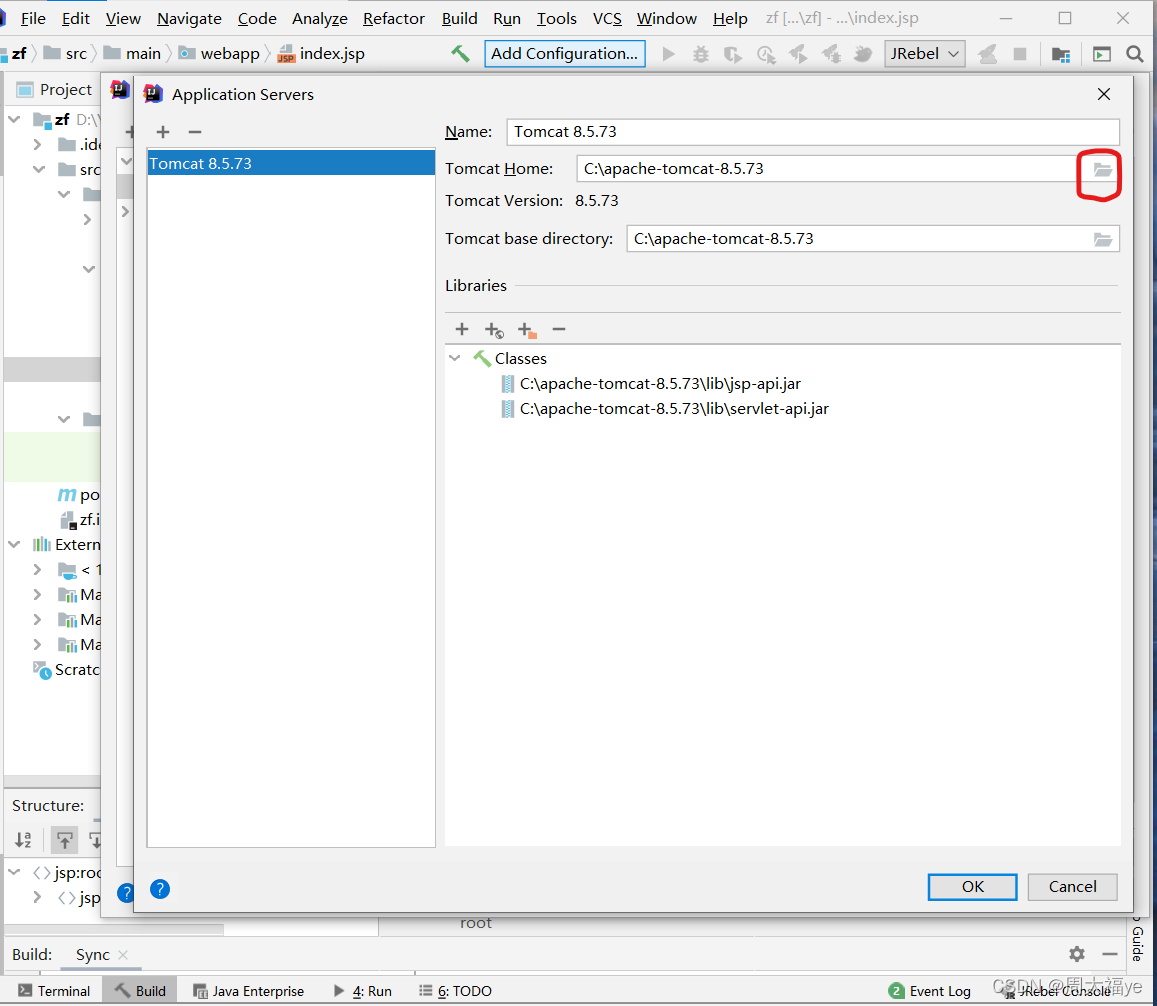
Task: Open the Java Enterprise tool window
Action: click(x=249, y=991)
